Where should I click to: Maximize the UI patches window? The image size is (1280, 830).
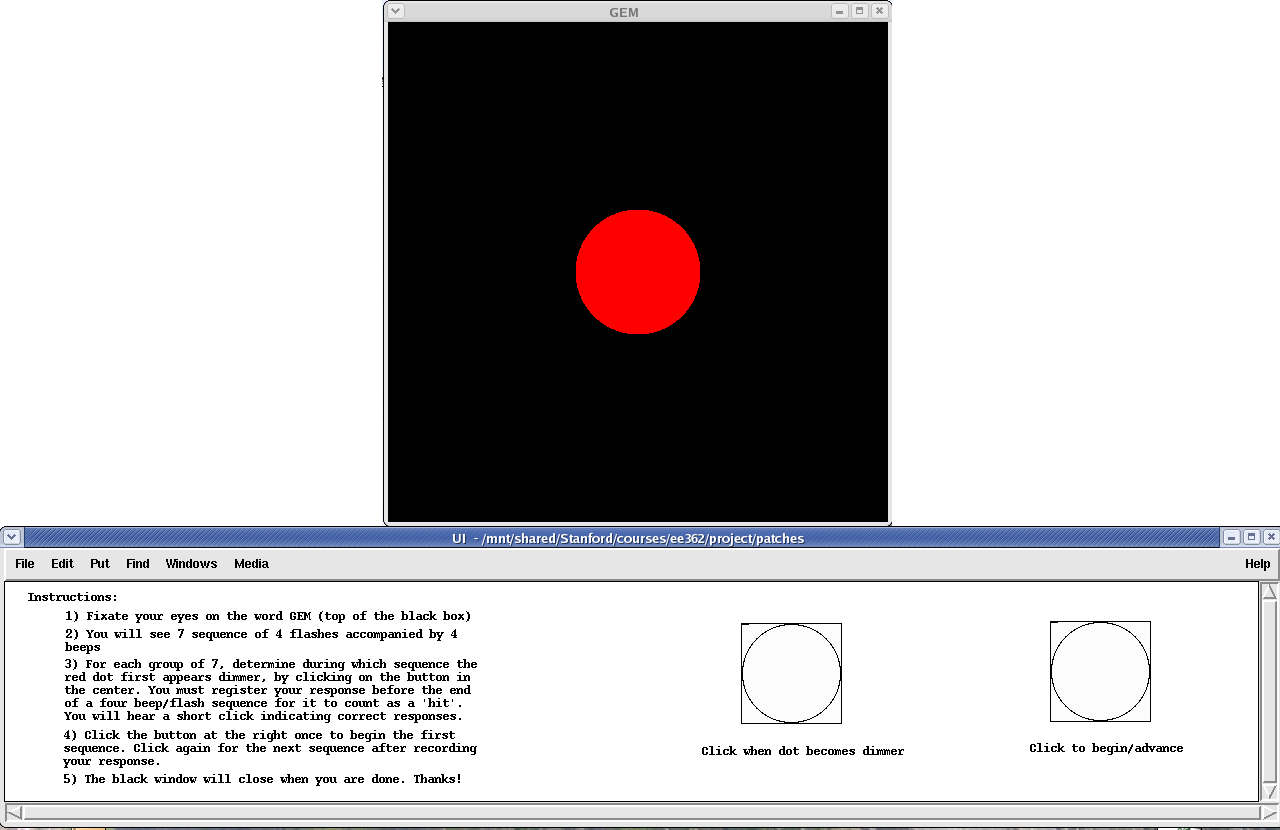pyautogui.click(x=1251, y=538)
